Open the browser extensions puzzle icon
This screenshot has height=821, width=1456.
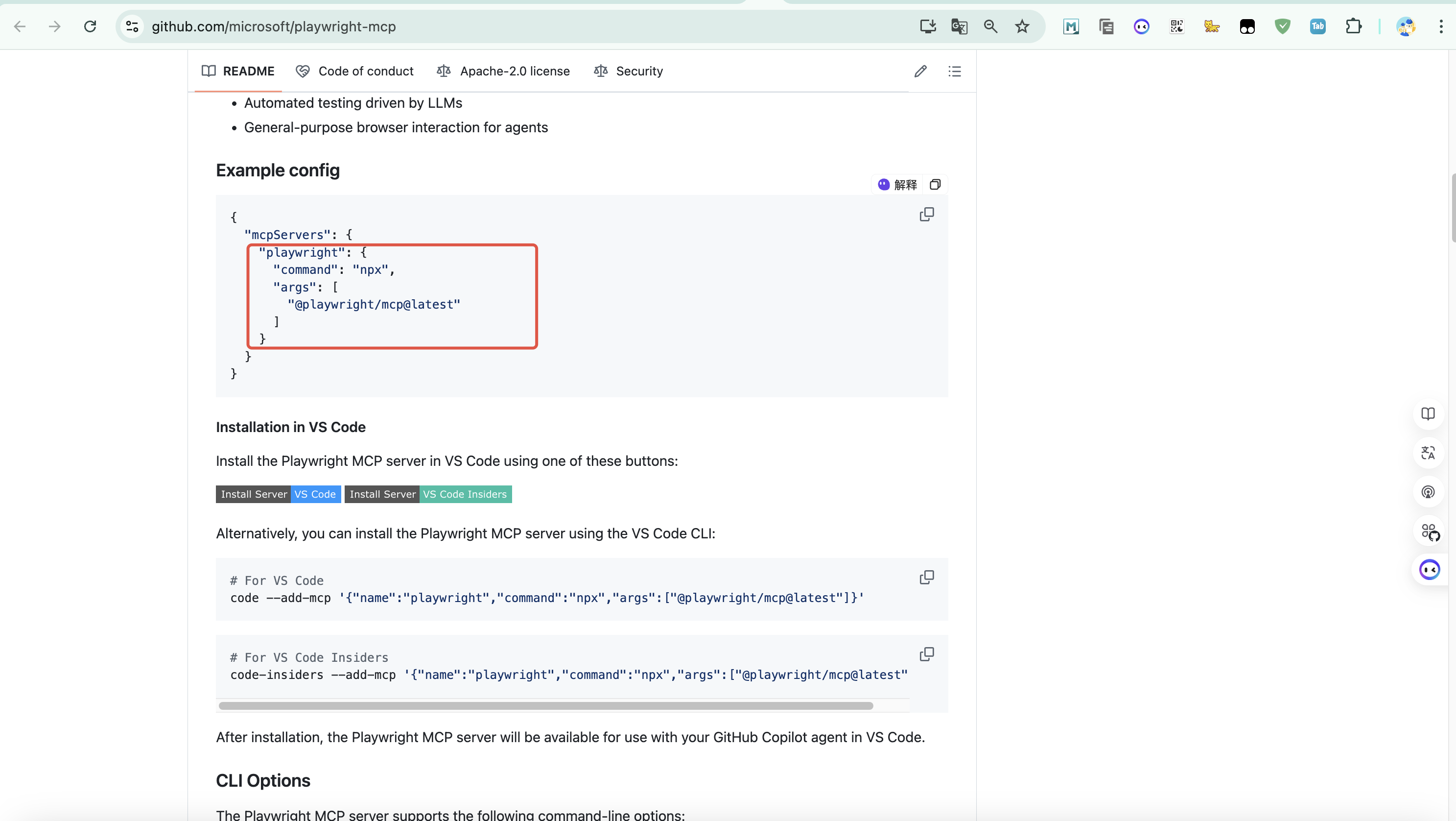coord(1353,26)
